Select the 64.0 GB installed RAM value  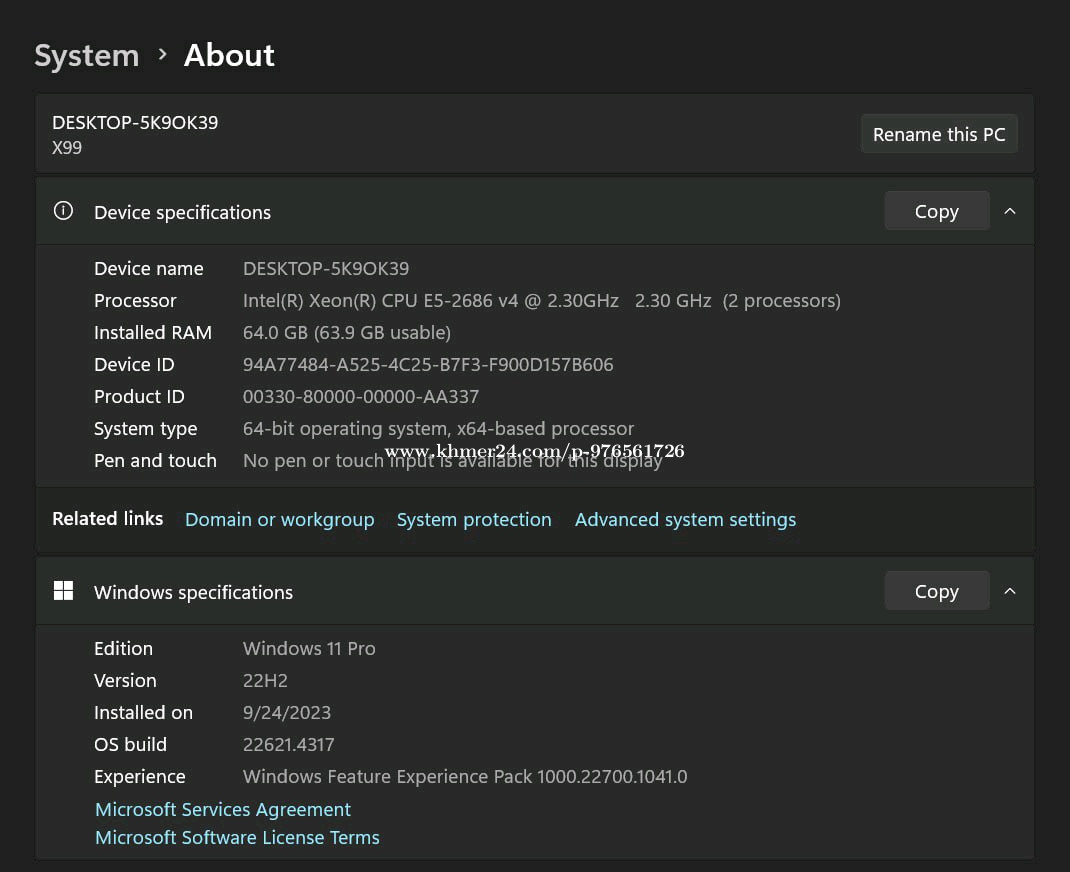tap(347, 333)
